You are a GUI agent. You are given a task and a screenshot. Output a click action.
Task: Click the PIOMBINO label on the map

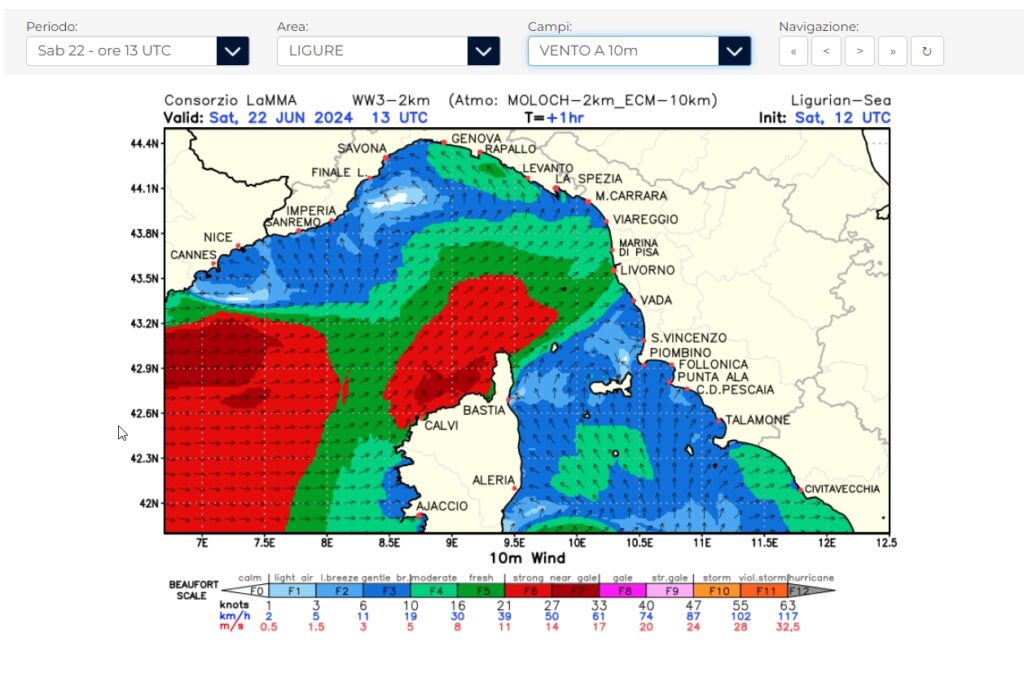coord(680,353)
